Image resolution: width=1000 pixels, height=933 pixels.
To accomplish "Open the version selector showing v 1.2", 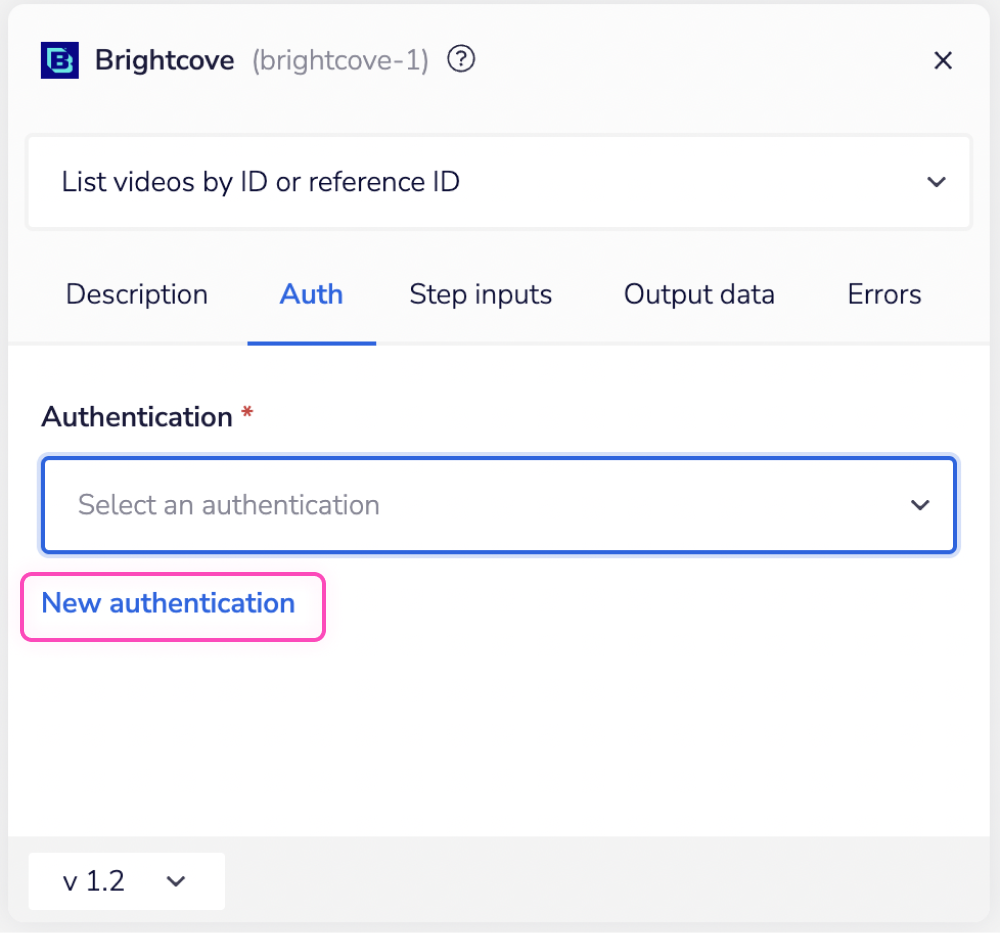I will tap(126, 881).
